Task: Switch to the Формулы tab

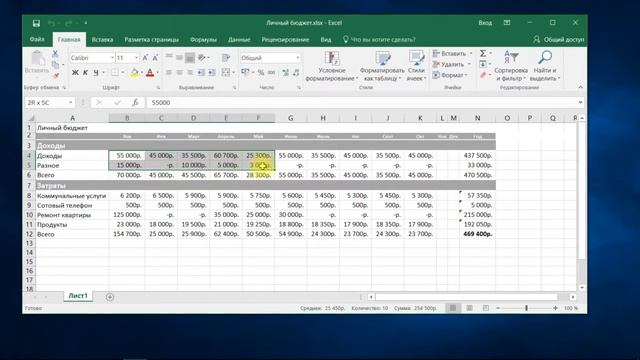Action: click(203, 40)
